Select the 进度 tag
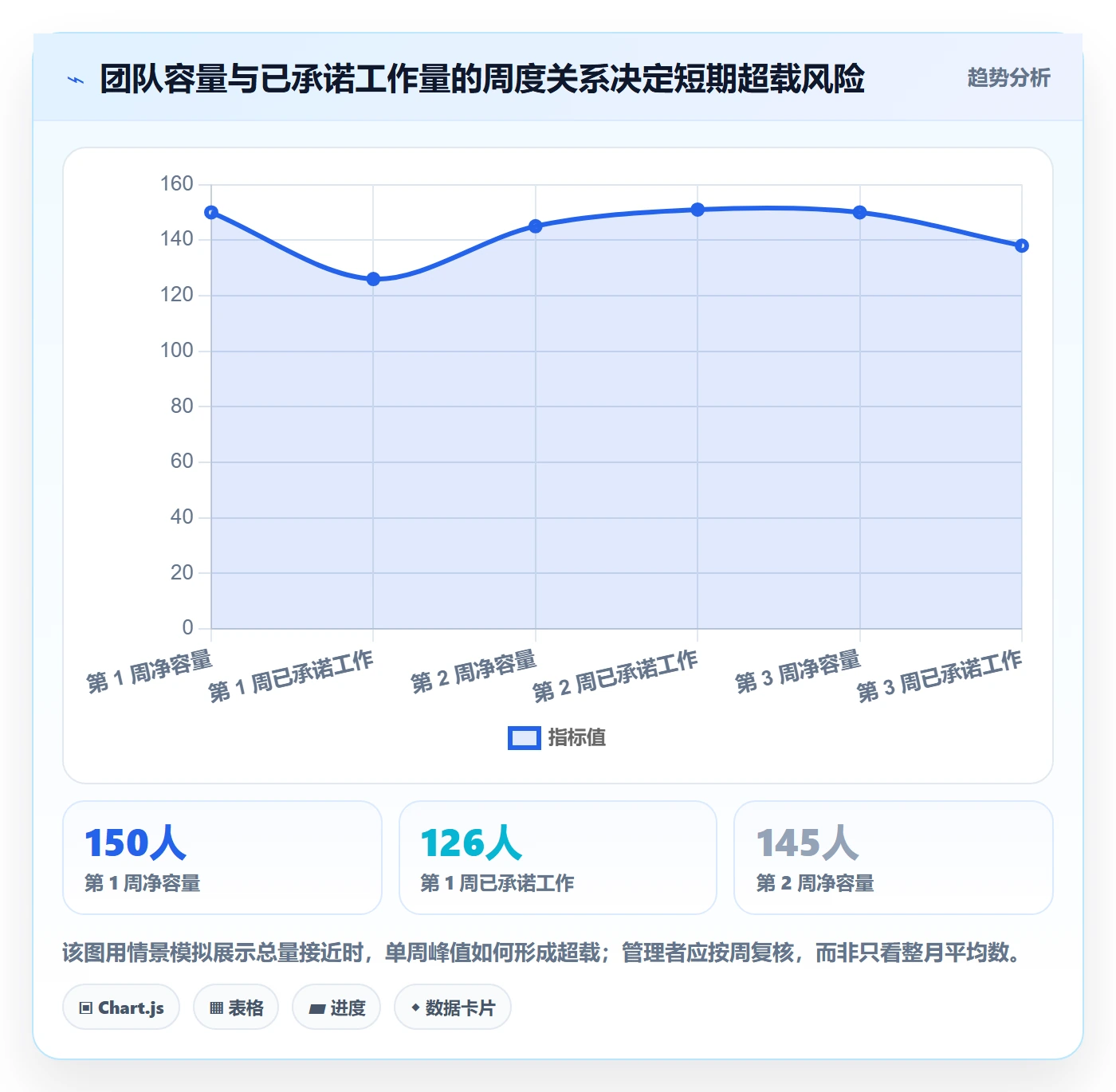This screenshot has height=1092, width=1116. point(336,1008)
